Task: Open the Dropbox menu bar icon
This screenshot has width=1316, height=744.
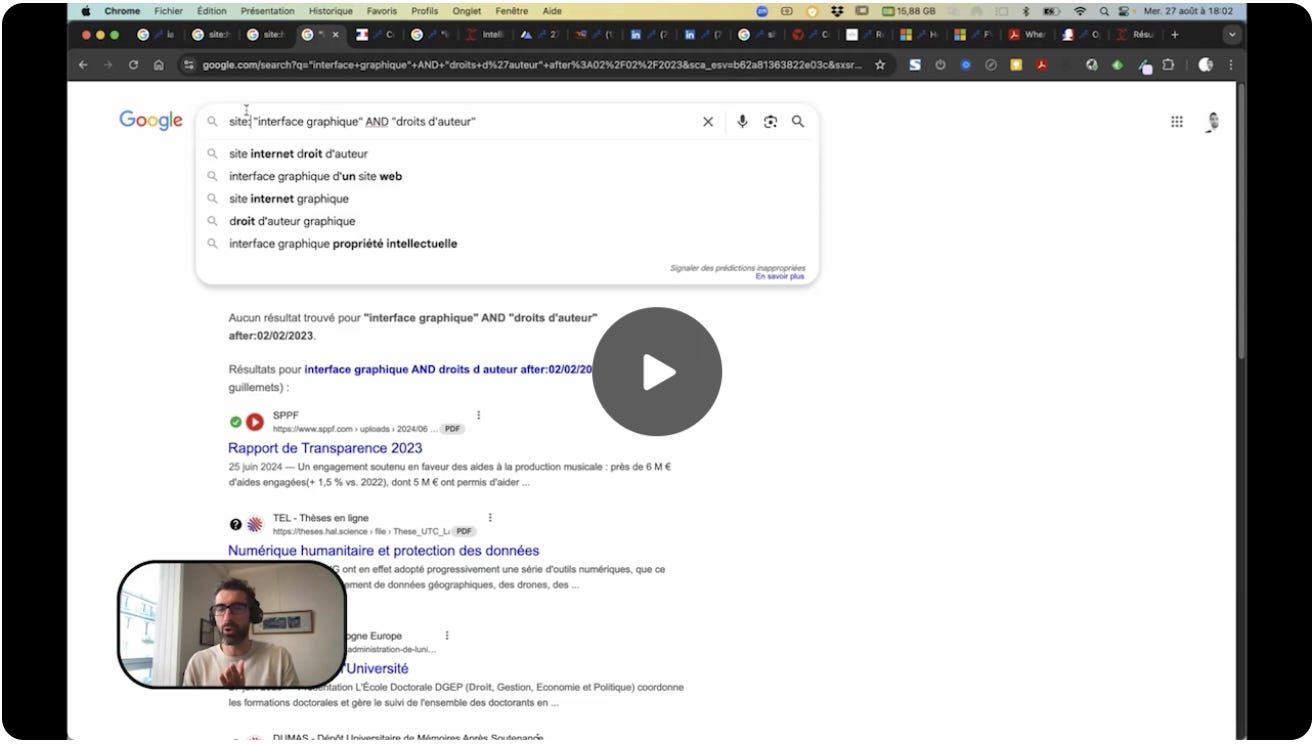Action: (x=837, y=11)
